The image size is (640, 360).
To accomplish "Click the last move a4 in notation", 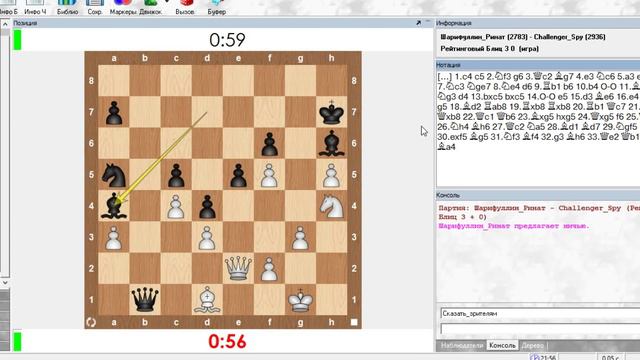I will coord(447,147).
